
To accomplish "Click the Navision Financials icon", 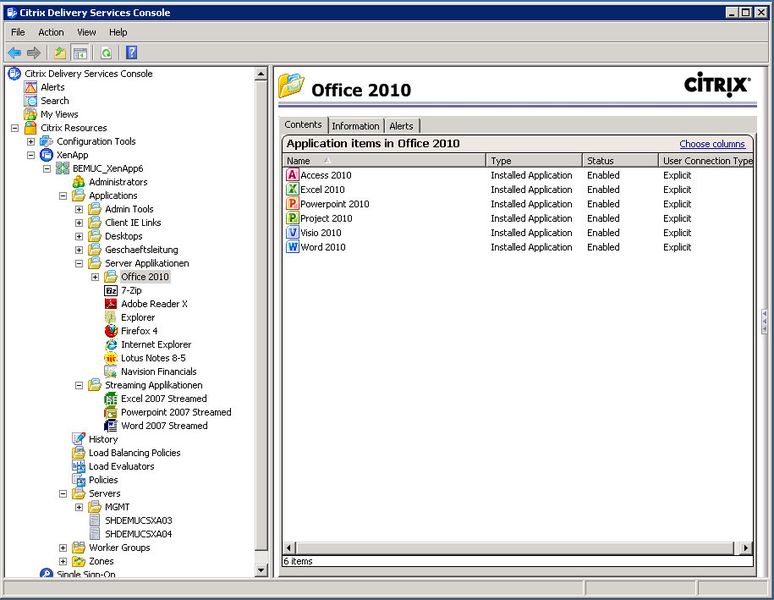I will coord(111,372).
